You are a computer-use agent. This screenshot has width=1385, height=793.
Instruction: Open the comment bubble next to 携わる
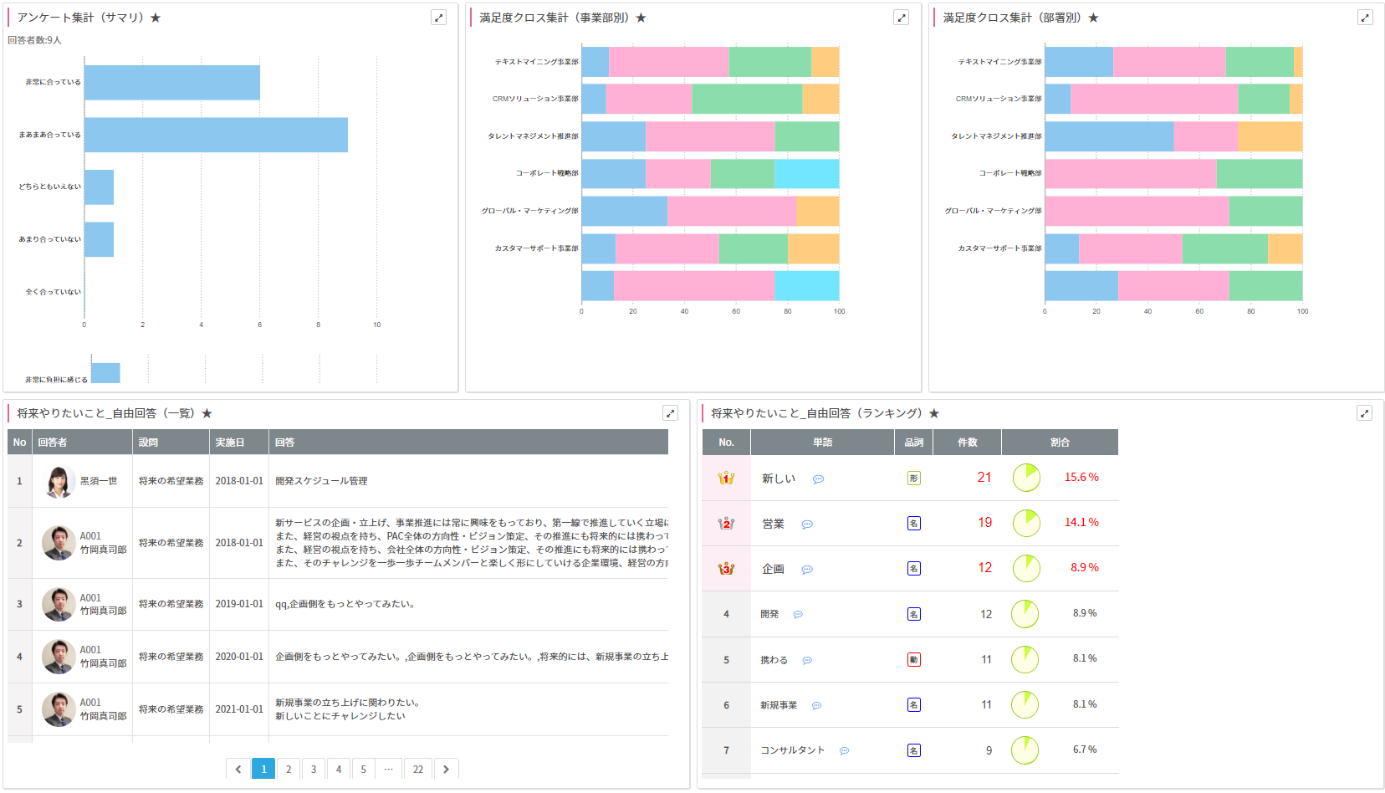coord(807,660)
